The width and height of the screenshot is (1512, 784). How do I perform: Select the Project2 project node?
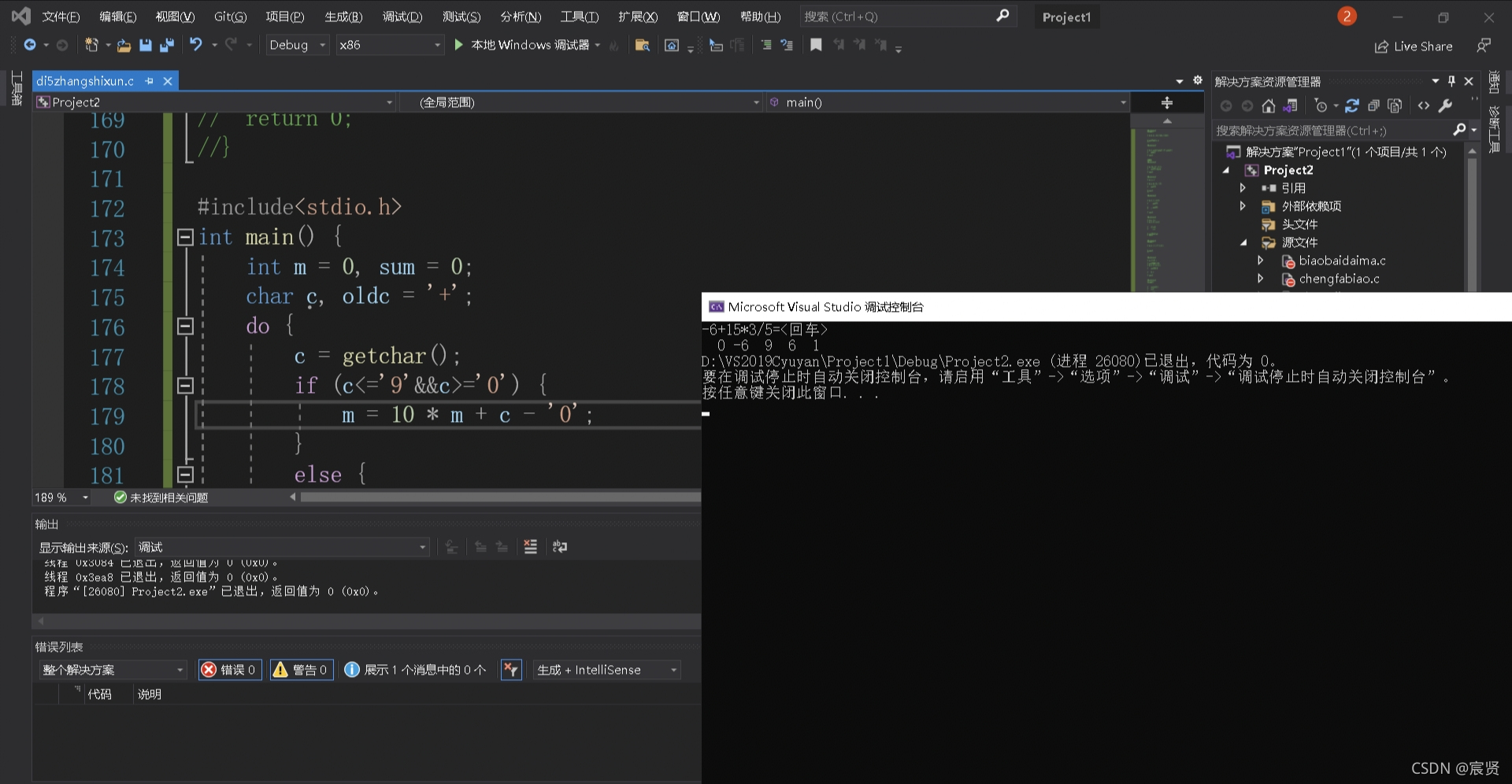coord(1288,170)
